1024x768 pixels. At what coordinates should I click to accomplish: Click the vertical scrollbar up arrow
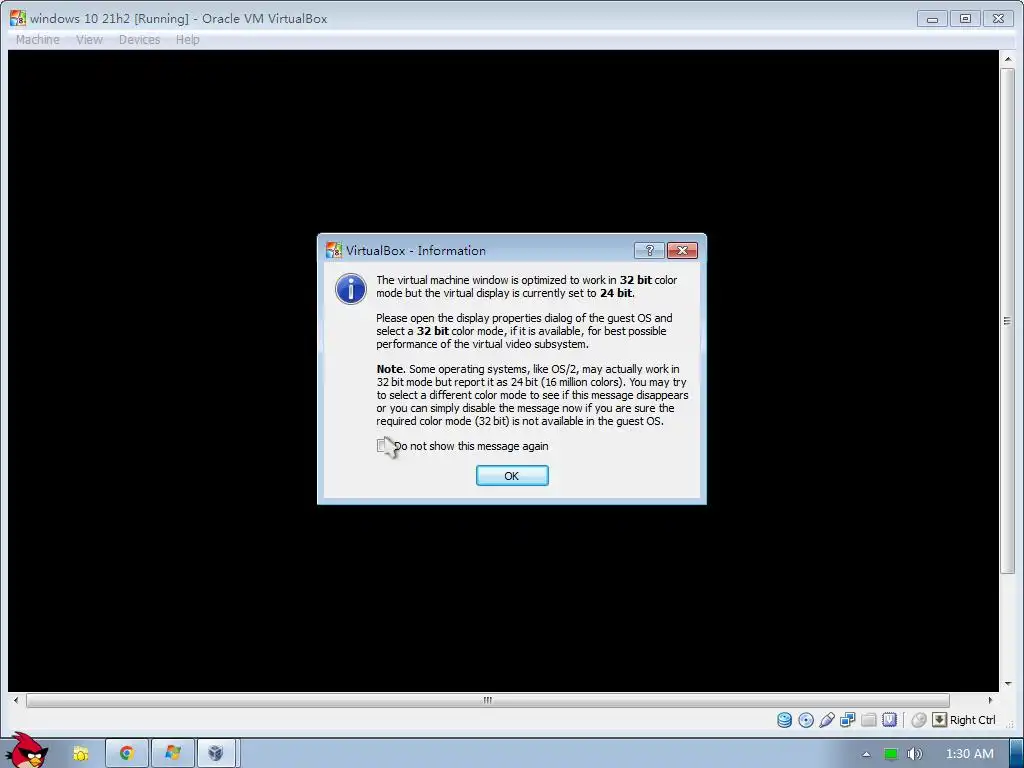point(1008,59)
